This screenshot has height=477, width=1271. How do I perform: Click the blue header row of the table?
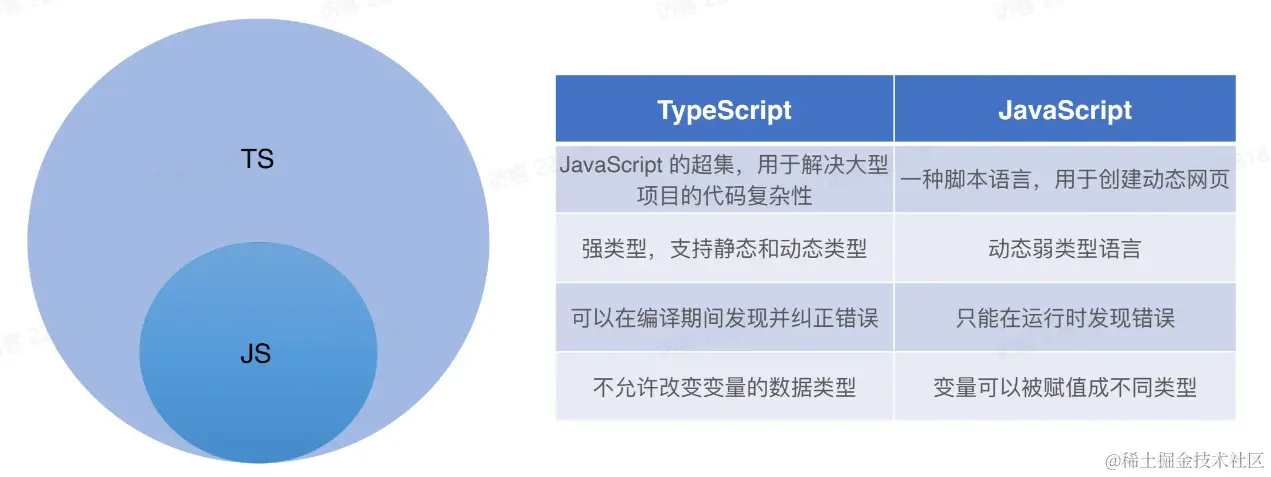tap(896, 110)
